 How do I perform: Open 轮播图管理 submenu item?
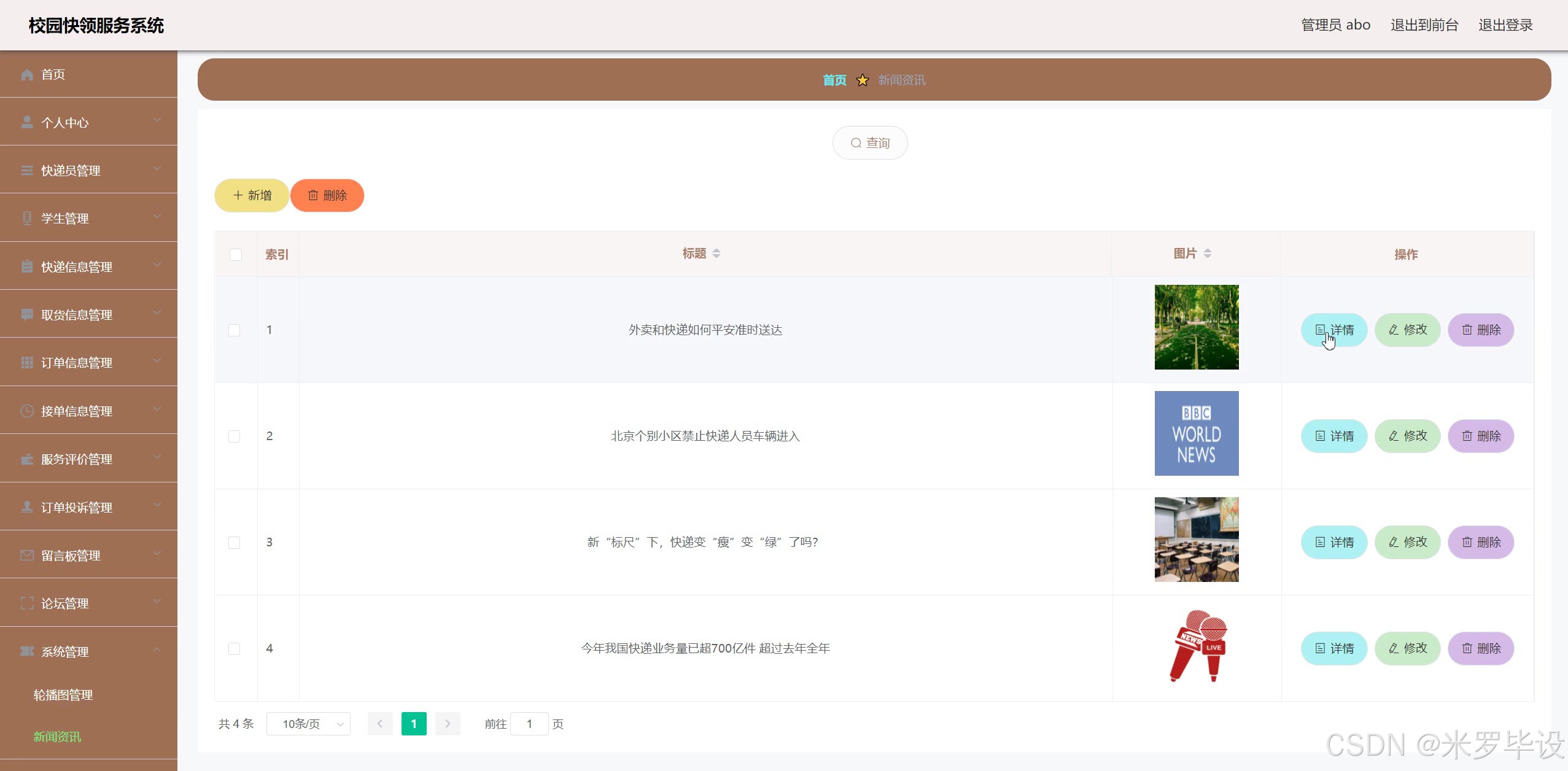[63, 695]
